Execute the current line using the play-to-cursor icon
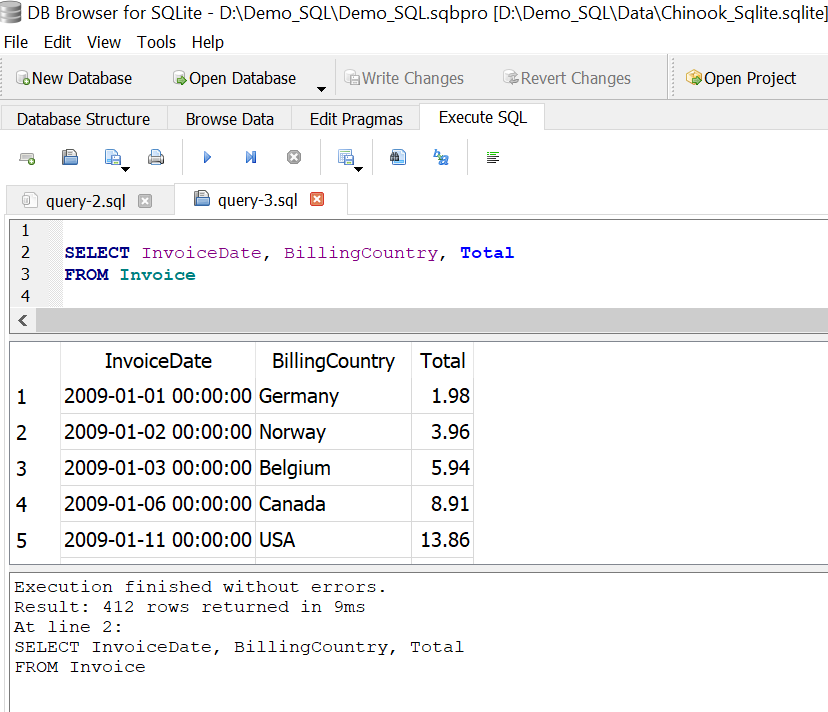 tap(250, 157)
